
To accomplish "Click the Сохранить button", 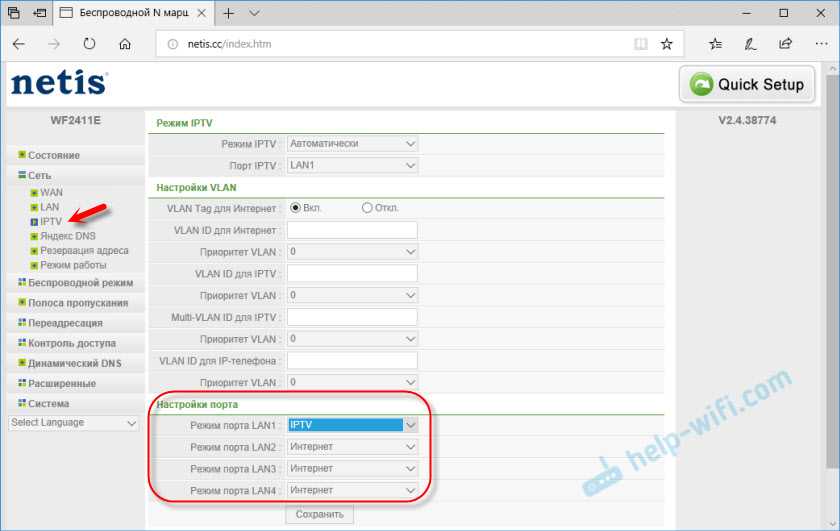I will [x=319, y=514].
